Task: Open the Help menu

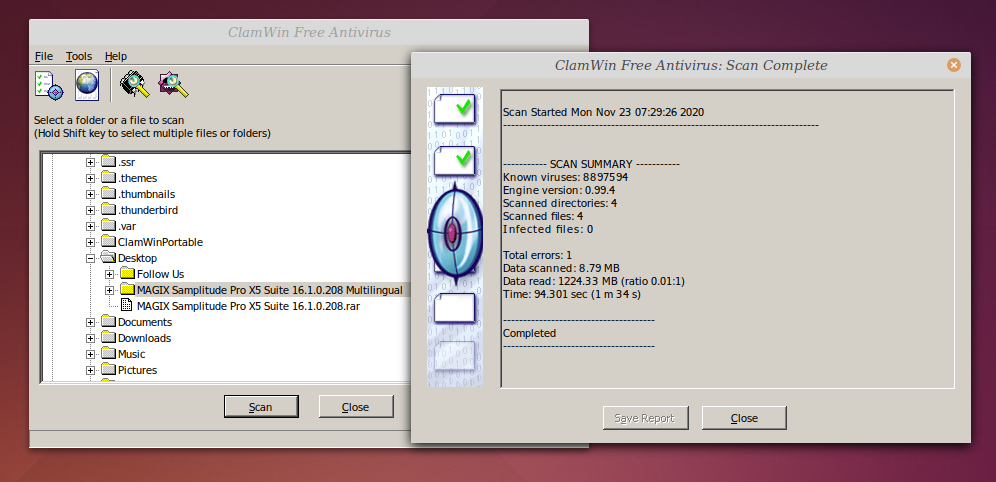Action: click(x=116, y=56)
